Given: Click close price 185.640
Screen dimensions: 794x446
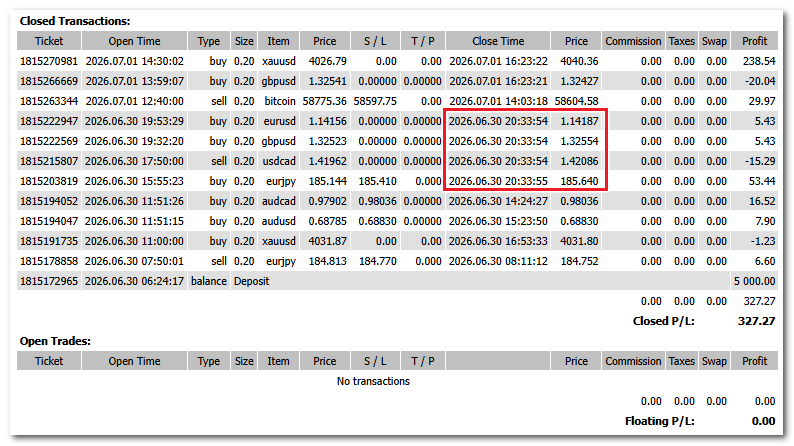Looking at the screenshot, I should [x=579, y=181].
